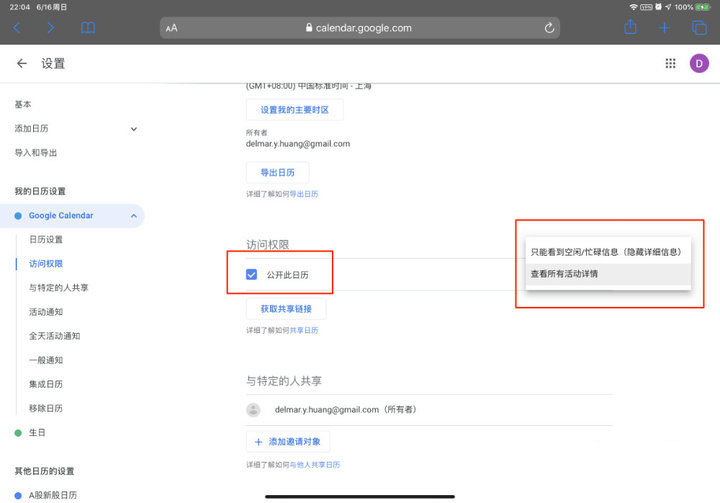
Task: Open 全天活动通知 sidebar item
Action: click(55, 336)
